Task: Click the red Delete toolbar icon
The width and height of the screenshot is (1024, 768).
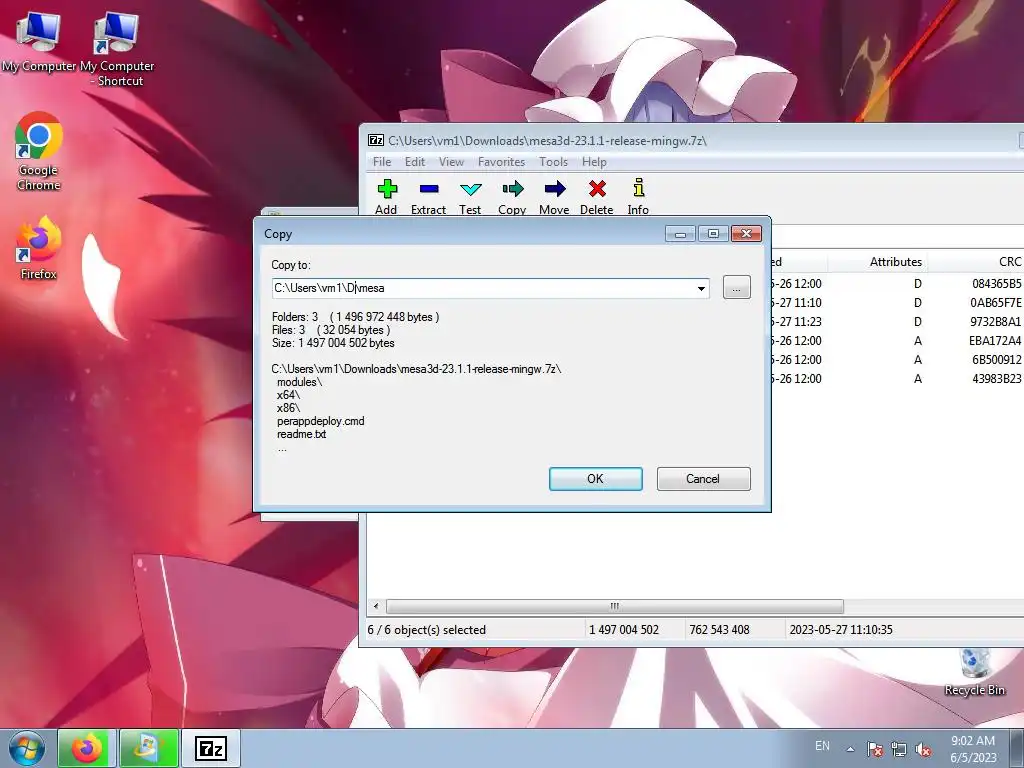Action: pos(596,197)
